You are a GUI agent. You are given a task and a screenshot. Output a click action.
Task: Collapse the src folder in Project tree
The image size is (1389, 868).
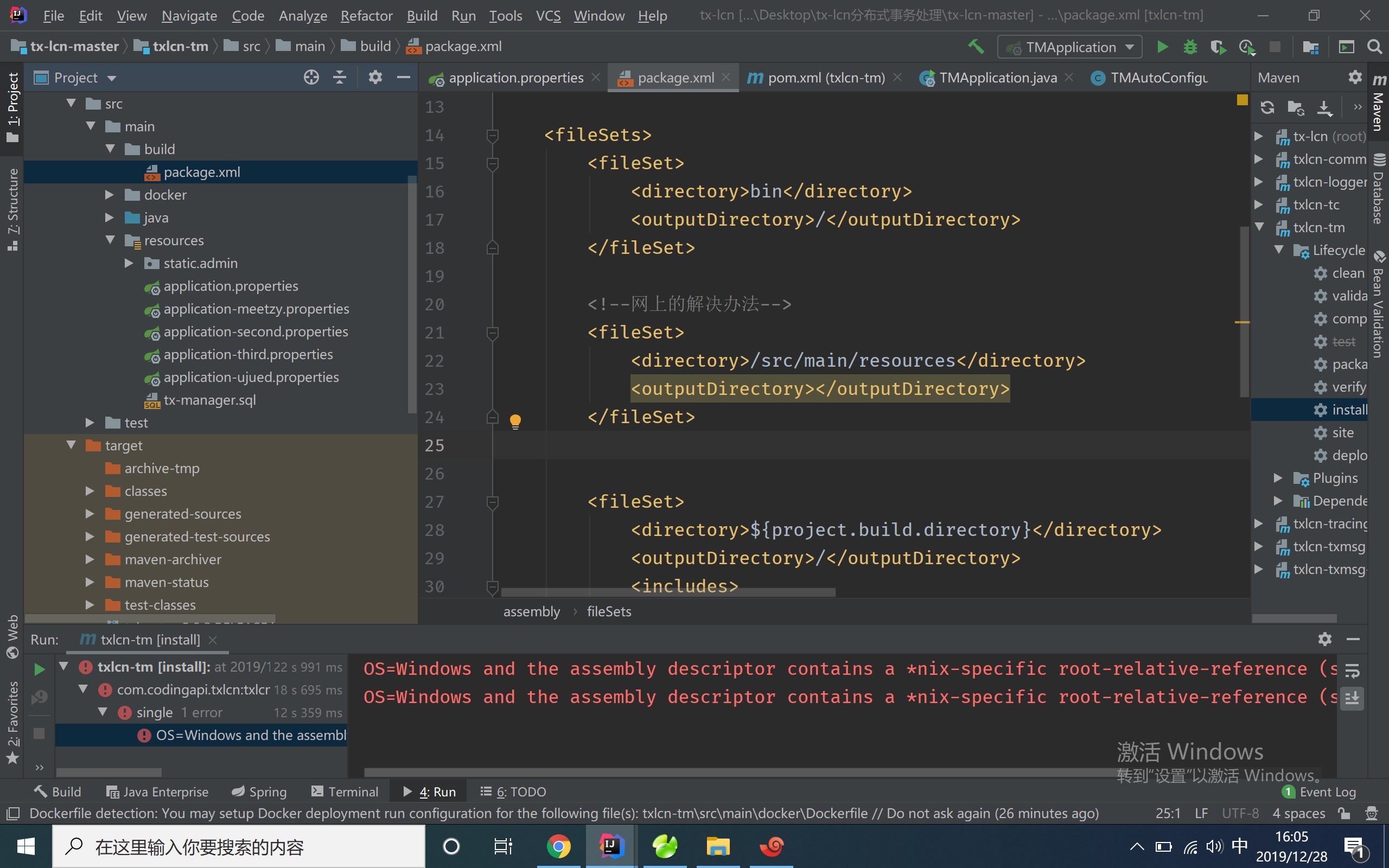(x=71, y=103)
